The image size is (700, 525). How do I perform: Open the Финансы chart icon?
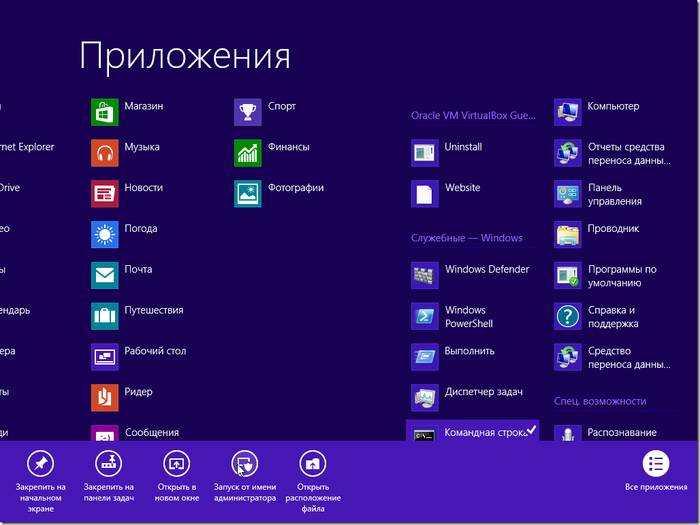pos(248,153)
